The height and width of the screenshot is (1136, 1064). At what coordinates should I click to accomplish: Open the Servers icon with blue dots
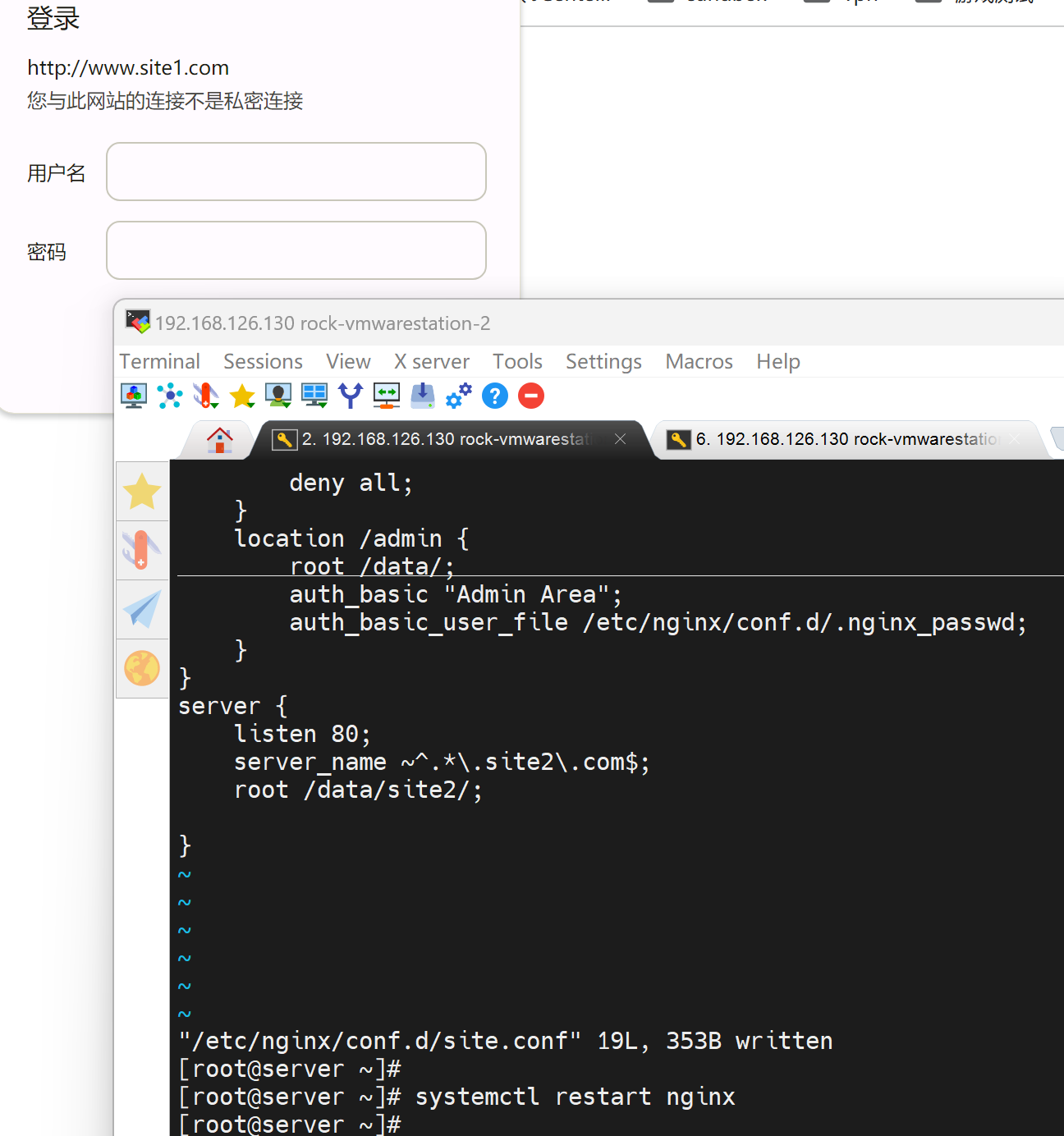(170, 396)
